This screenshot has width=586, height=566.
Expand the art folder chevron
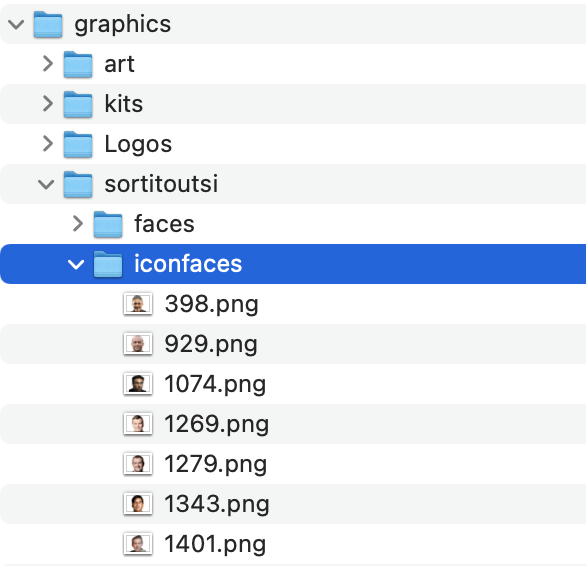tap(47, 64)
